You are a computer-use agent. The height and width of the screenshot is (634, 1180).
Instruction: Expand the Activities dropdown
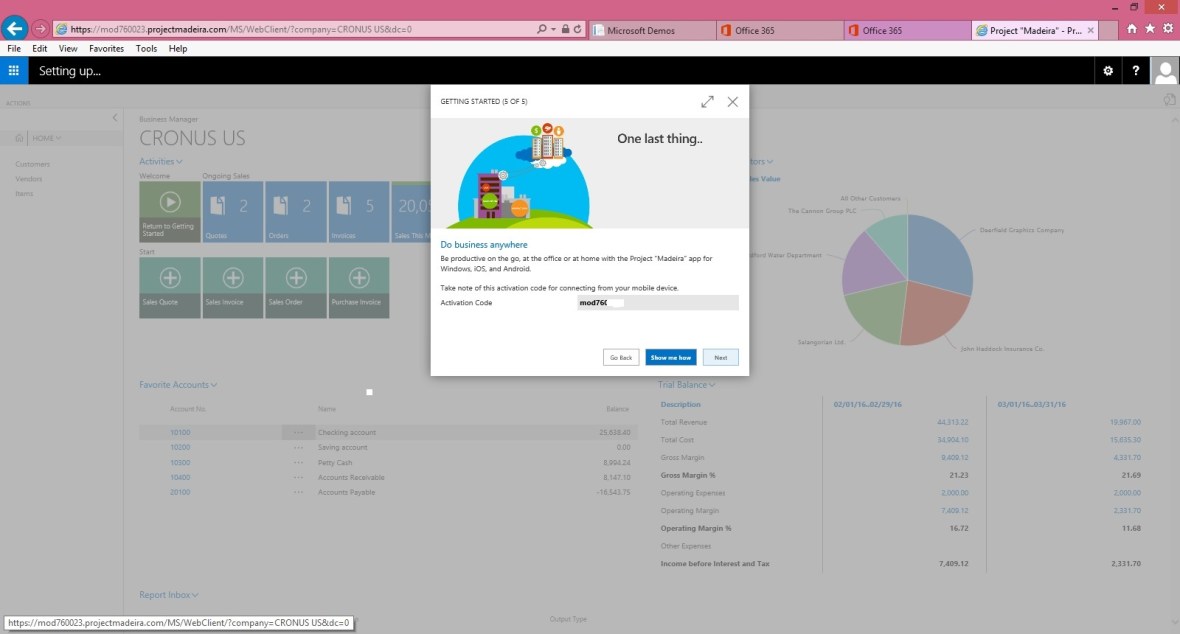coord(161,161)
